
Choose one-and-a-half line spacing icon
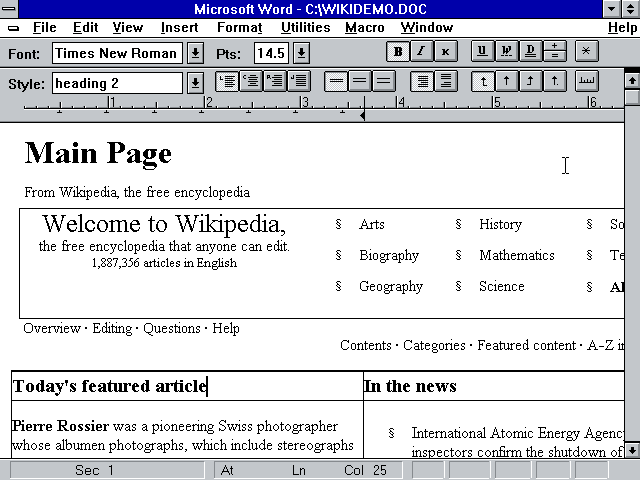360,81
